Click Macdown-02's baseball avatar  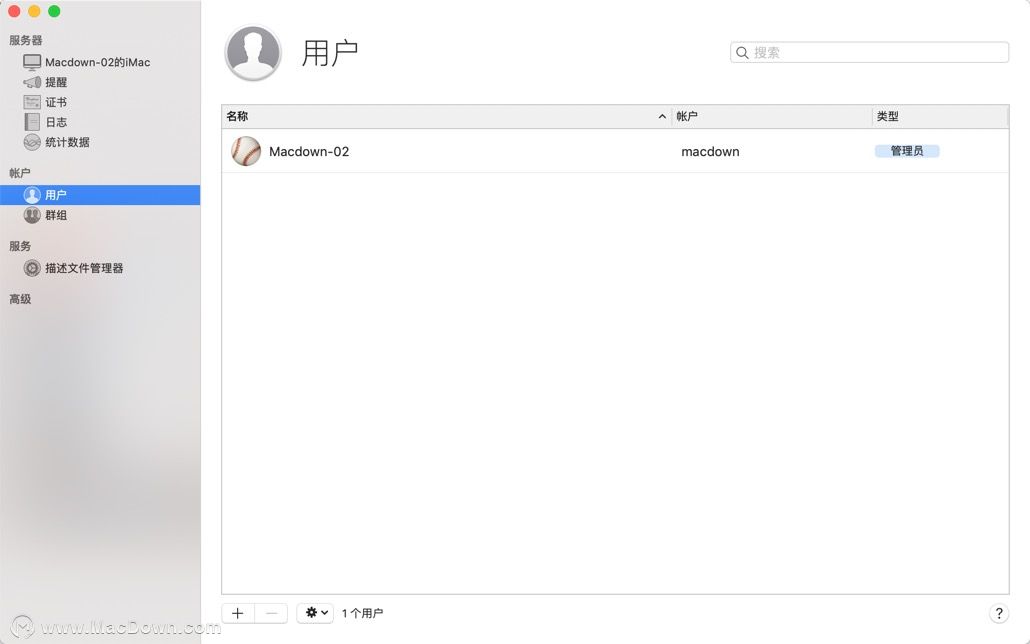[245, 151]
